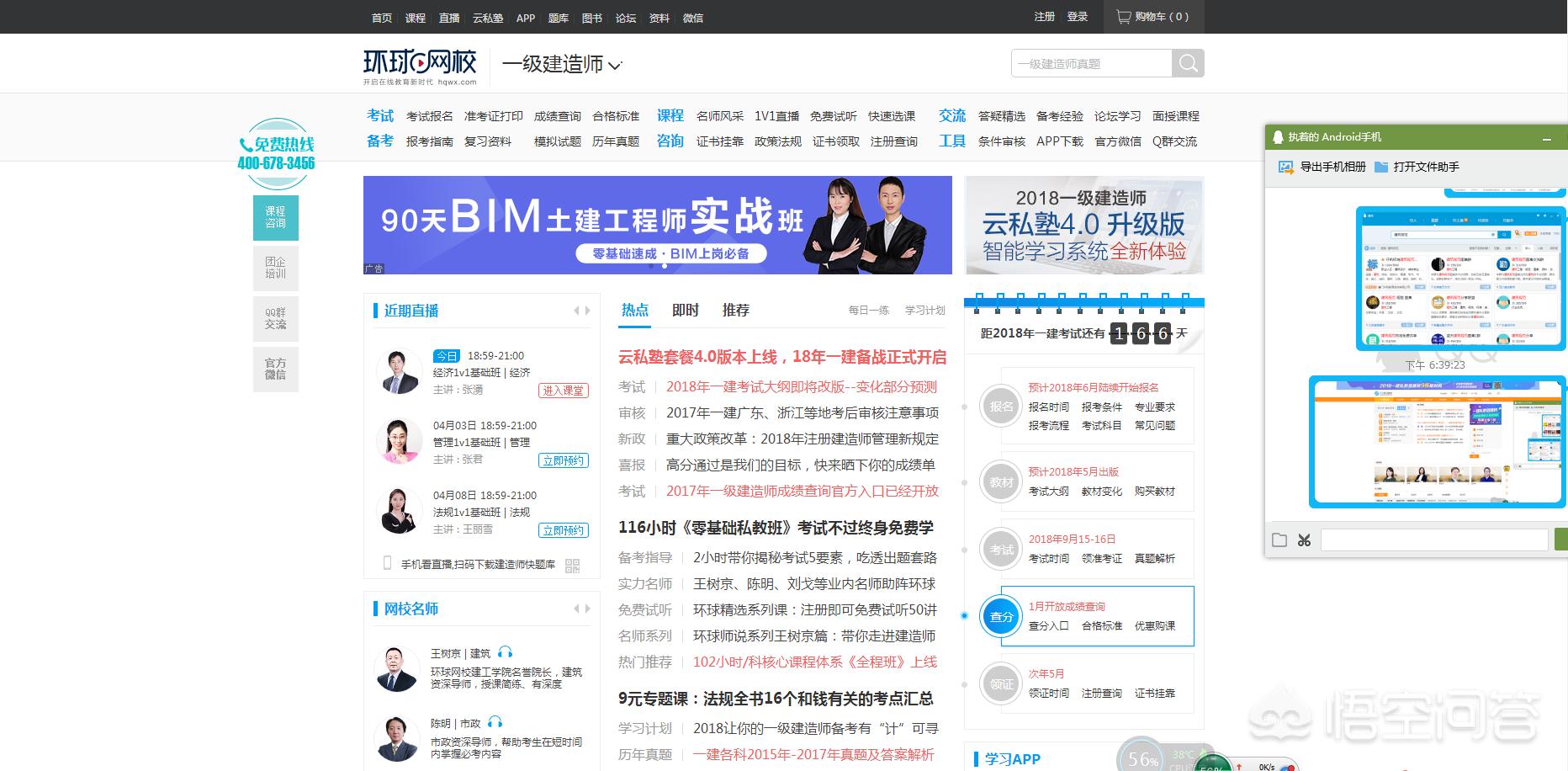The width and height of the screenshot is (1568, 771).
Task: Open the 课程咨询 sidebar button
Action: pyautogui.click(x=276, y=217)
